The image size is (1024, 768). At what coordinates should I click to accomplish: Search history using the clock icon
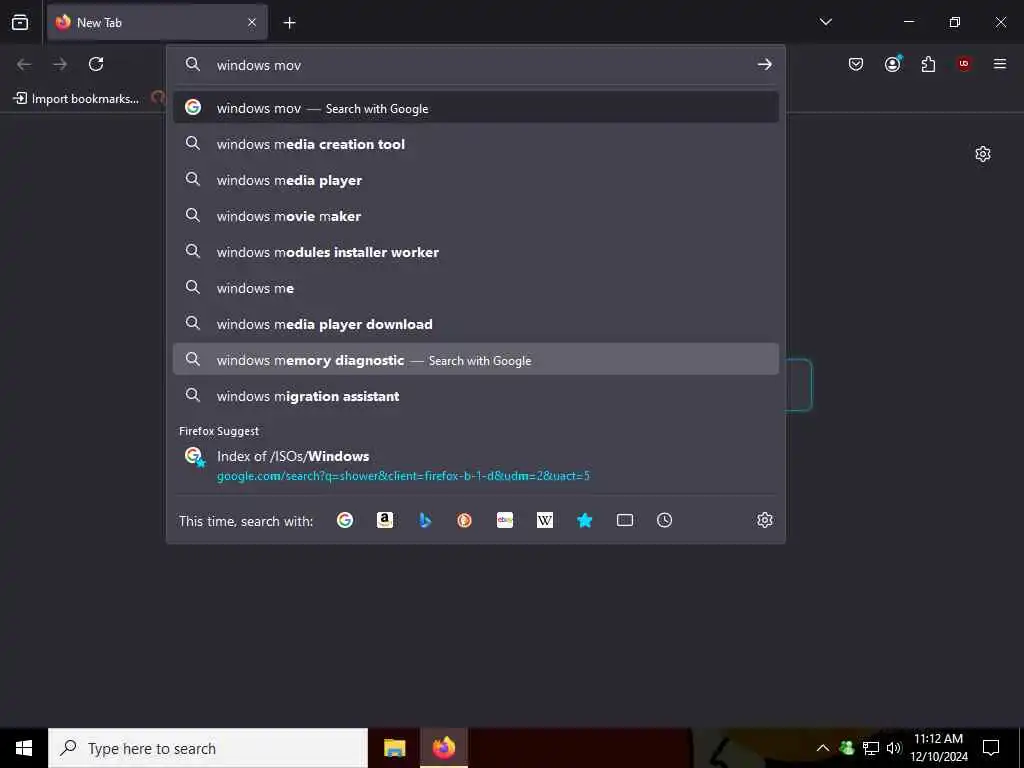click(x=664, y=520)
